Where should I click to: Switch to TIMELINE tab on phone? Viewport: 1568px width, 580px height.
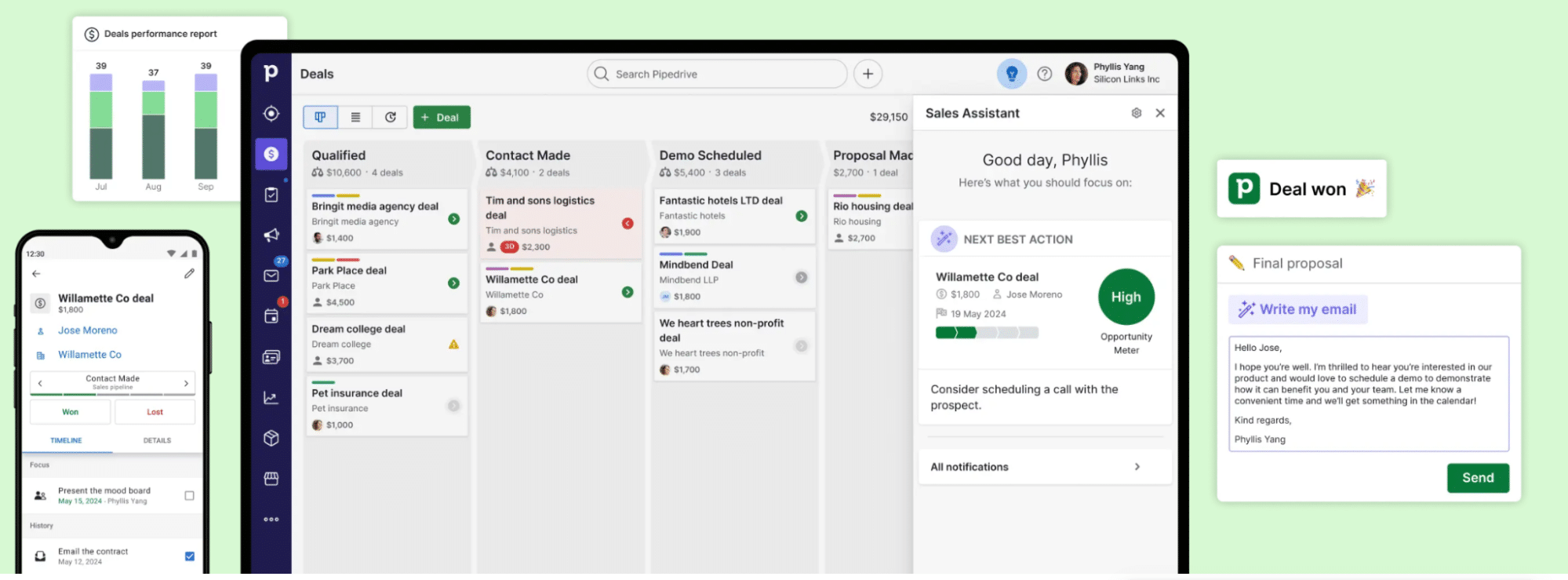(67, 440)
